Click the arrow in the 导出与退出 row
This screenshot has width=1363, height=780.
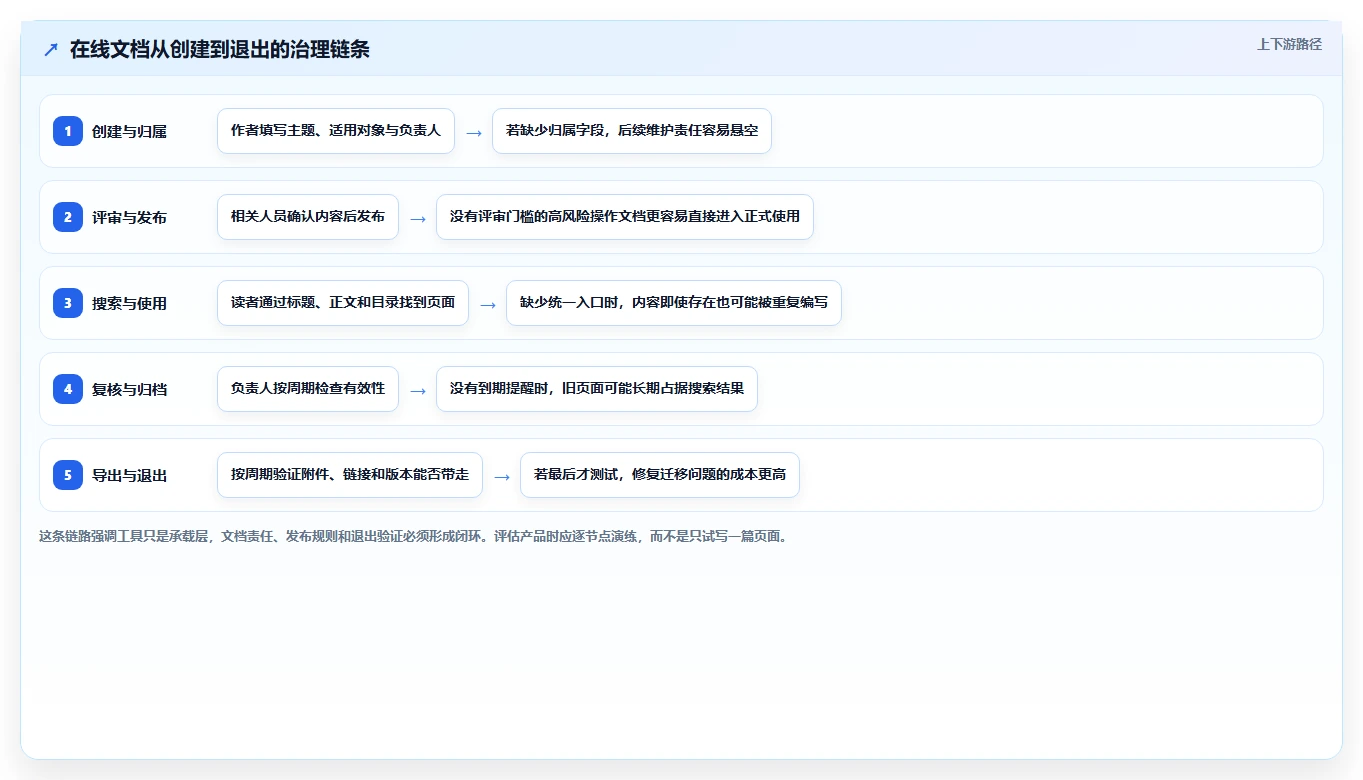click(502, 476)
